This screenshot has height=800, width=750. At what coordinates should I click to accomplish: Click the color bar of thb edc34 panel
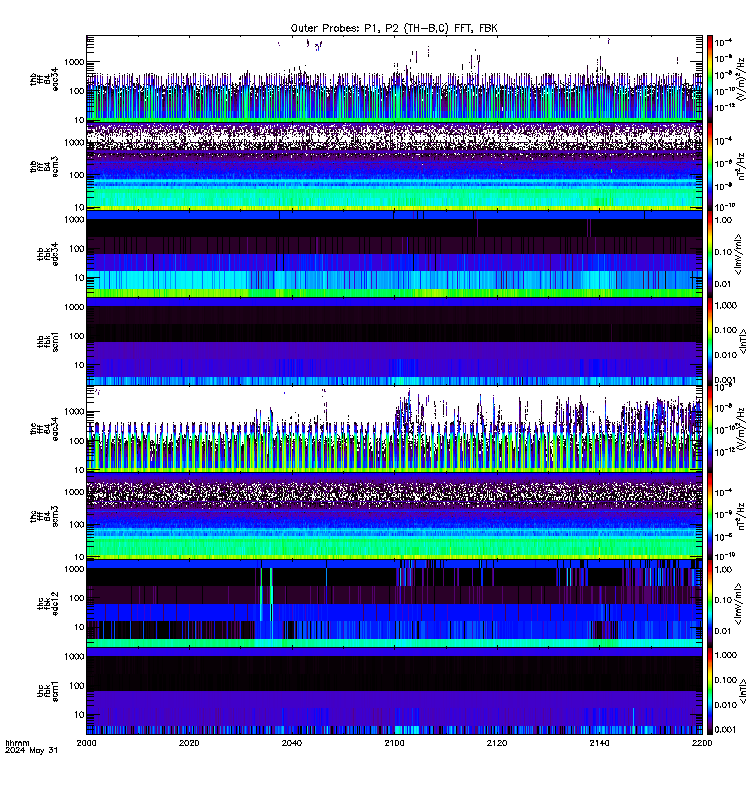710,254
